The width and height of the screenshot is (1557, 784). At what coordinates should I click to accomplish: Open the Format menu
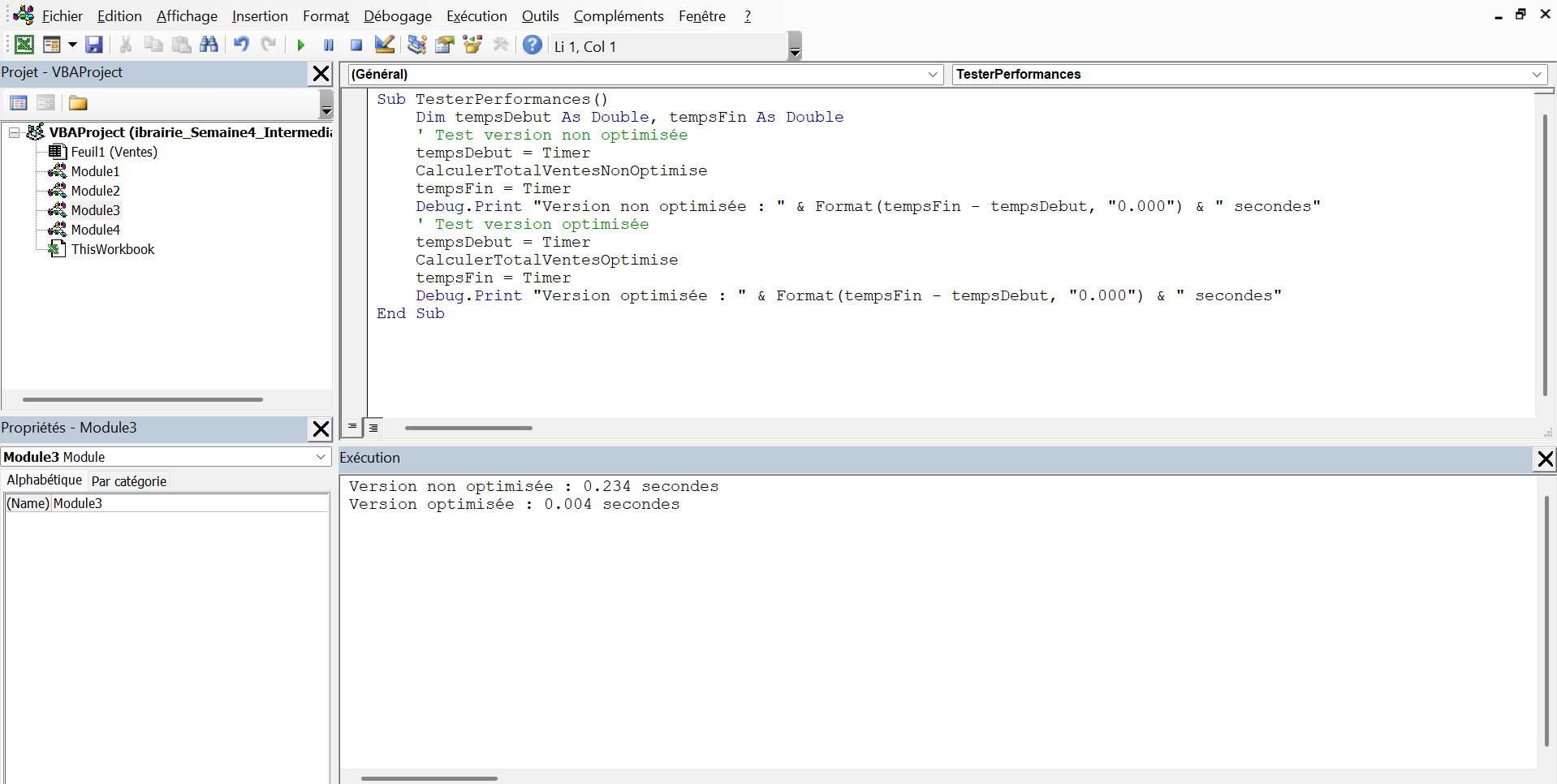(326, 16)
